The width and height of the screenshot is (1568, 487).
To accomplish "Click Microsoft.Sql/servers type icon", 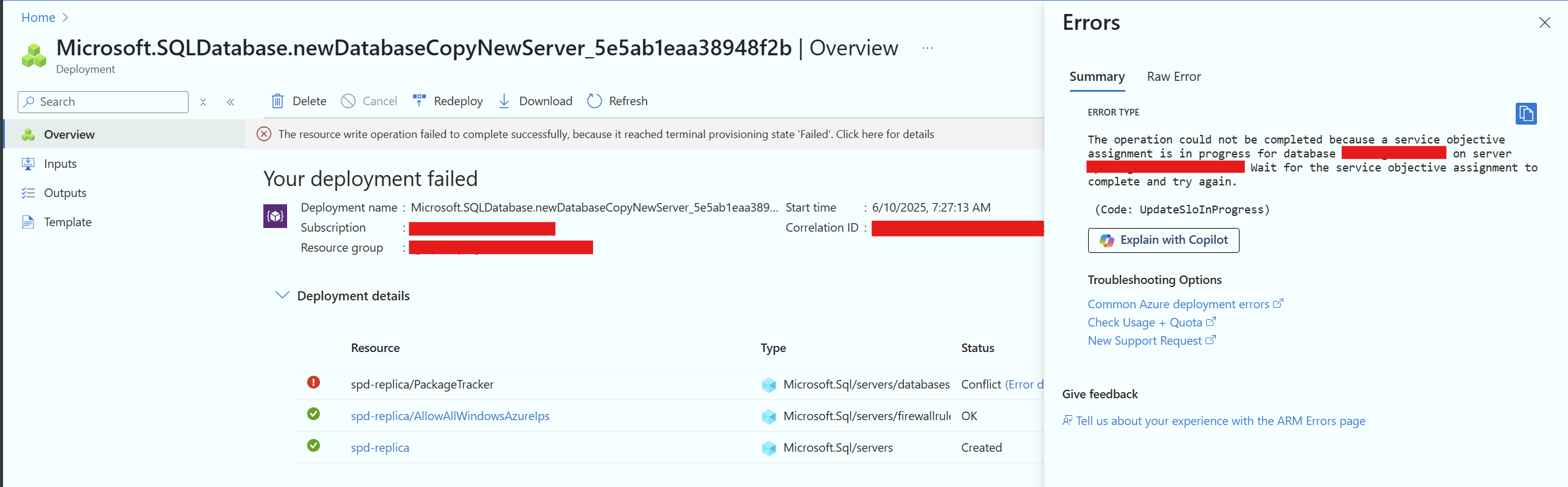I will pyautogui.click(x=769, y=448).
